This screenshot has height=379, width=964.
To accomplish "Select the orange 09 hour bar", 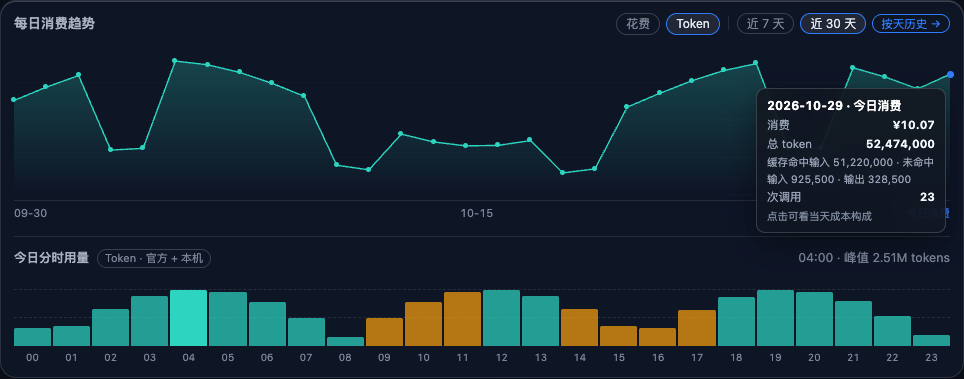I will point(384,332).
